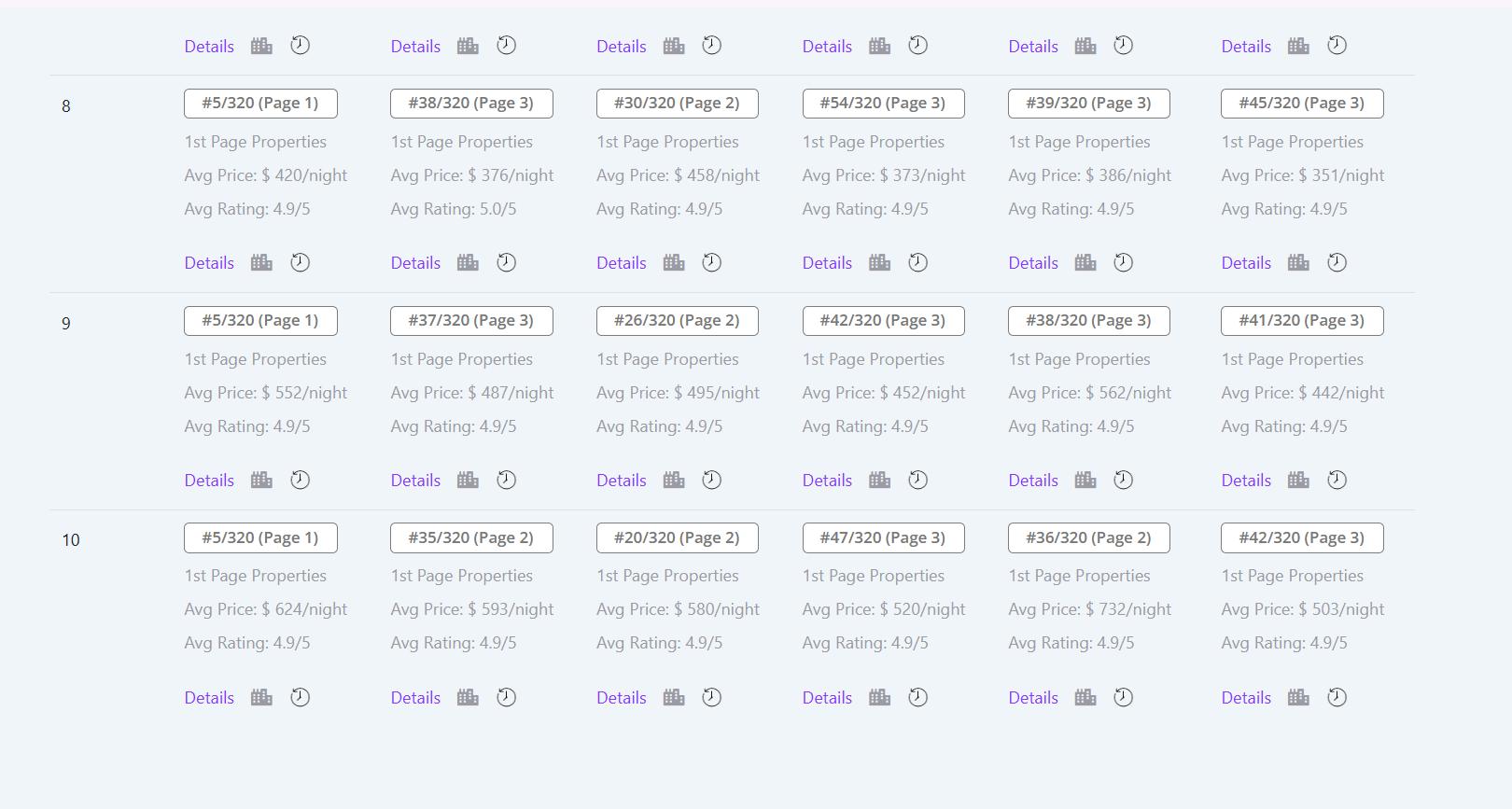This screenshot has height=809, width=1512.
Task: Click the building icon under row 8's #5/320 cell
Action: click(261, 263)
